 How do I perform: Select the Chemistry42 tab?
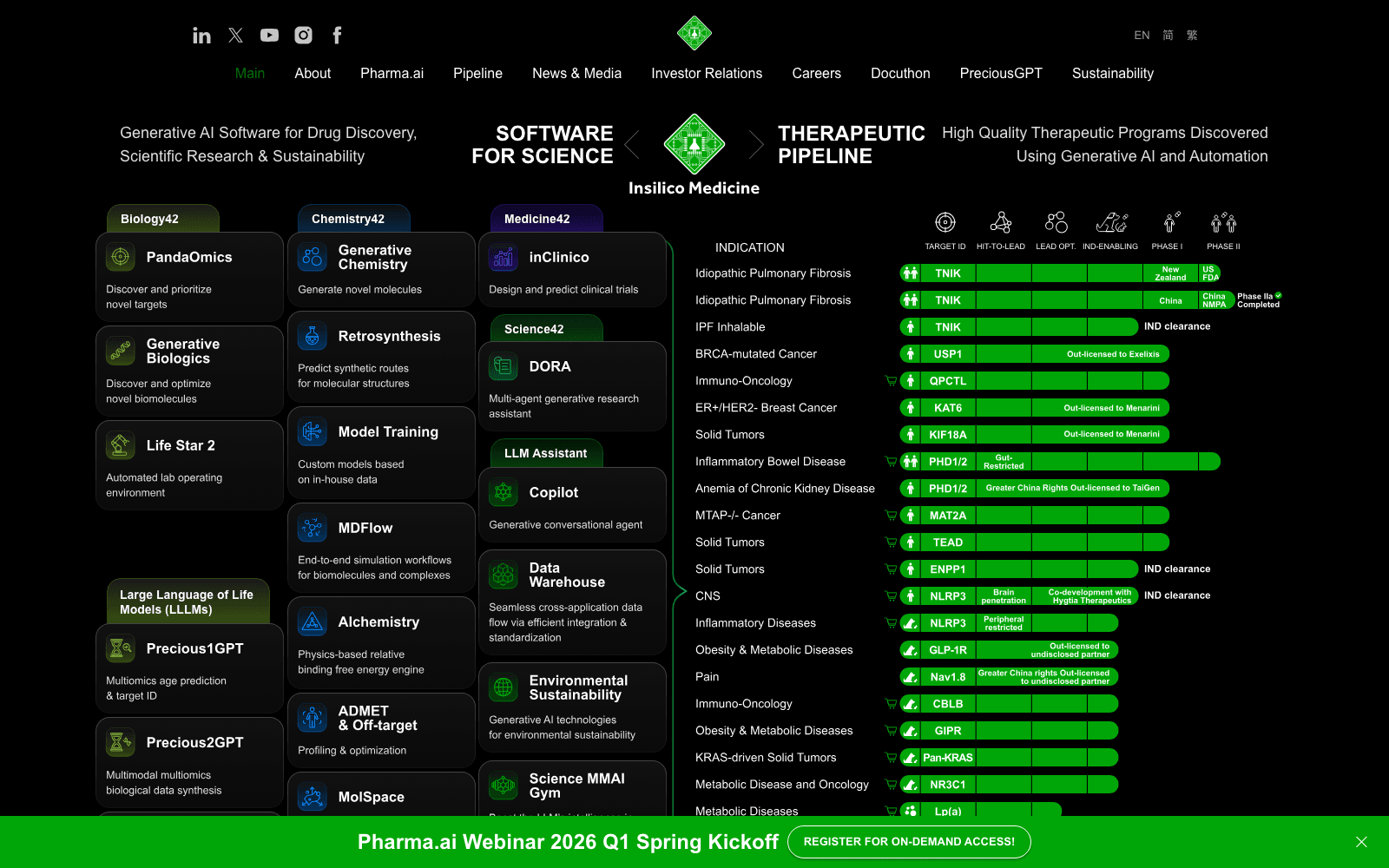point(354,219)
